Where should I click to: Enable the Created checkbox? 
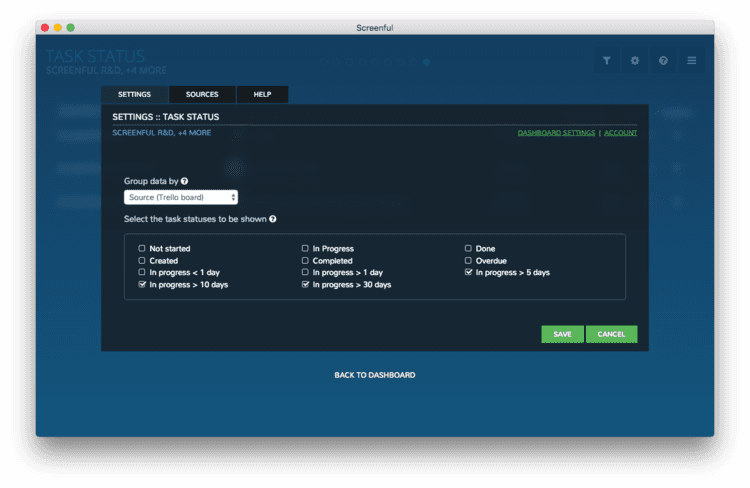pyautogui.click(x=142, y=260)
